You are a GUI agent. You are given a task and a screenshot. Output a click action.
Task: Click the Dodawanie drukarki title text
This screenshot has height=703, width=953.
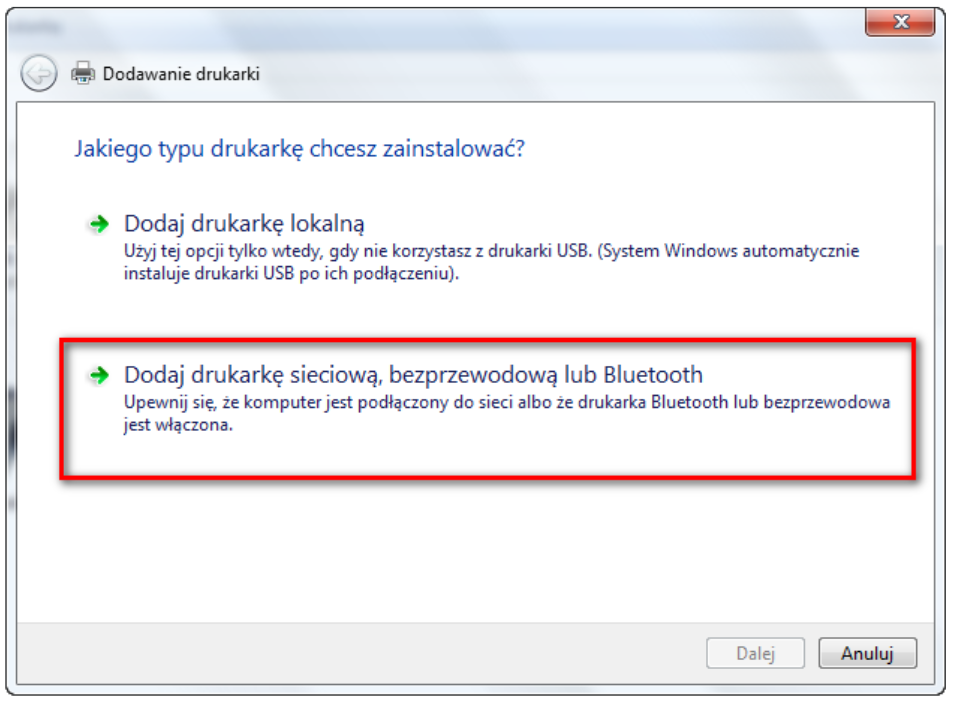181,74
